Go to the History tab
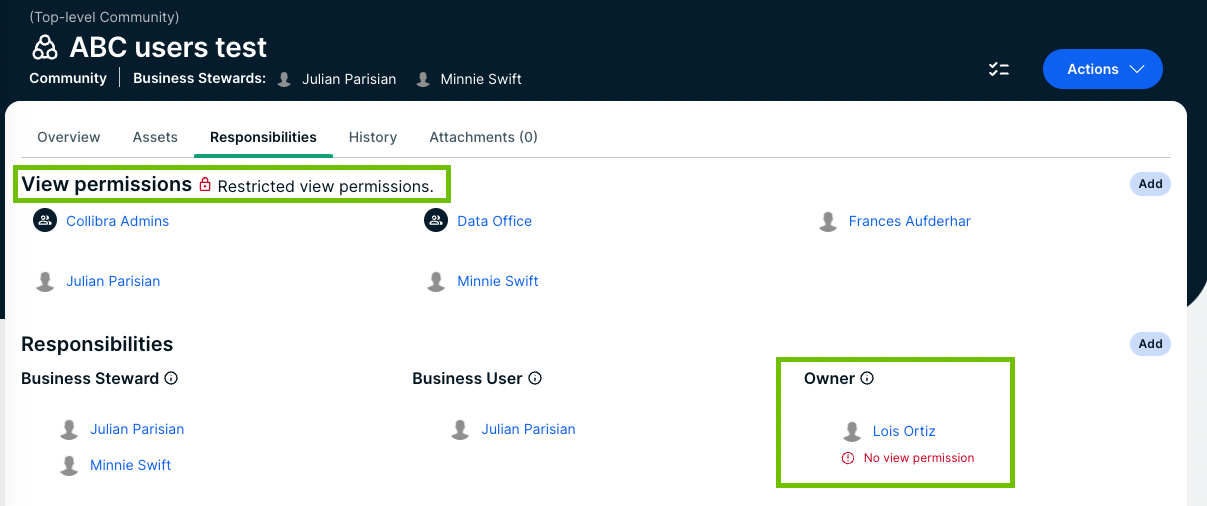This screenshot has width=1207, height=506. 373,137
